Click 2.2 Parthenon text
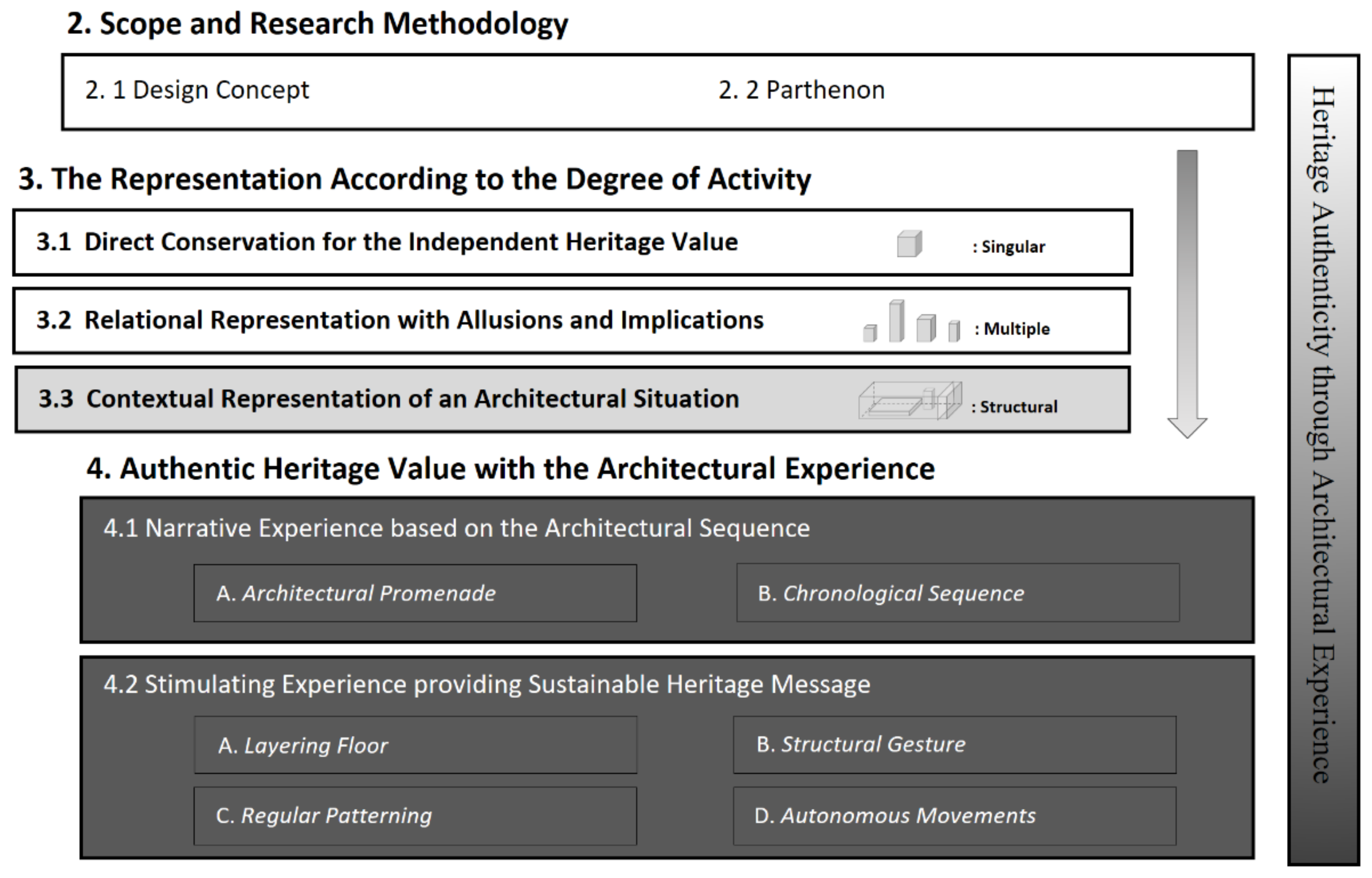This screenshot has width=1372, height=878. (x=802, y=90)
